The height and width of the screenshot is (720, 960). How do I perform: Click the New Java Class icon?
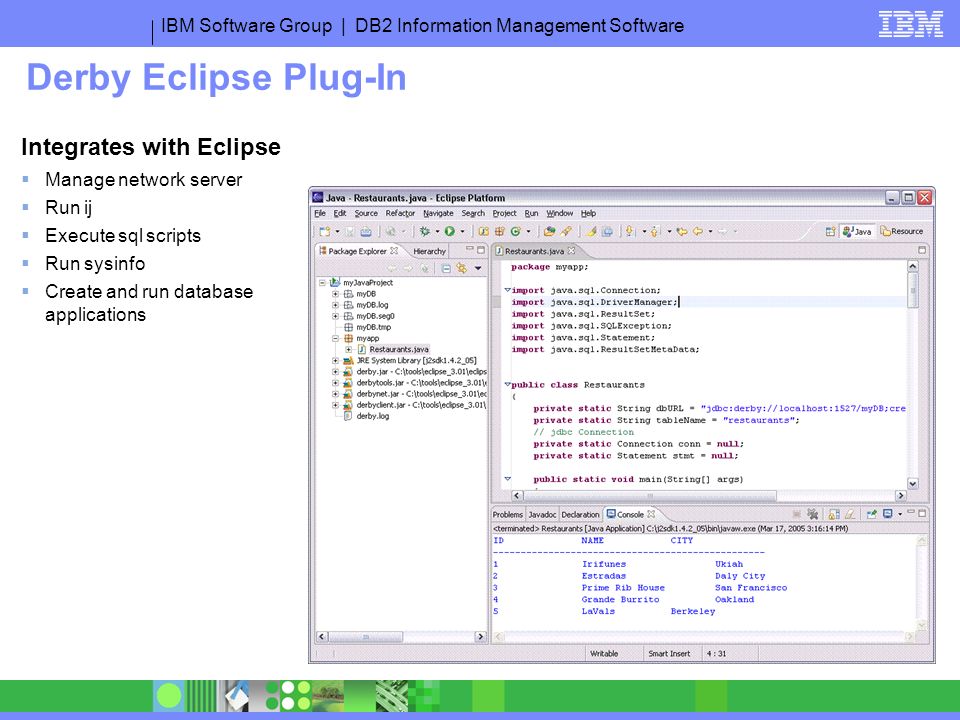pyautogui.click(x=516, y=231)
